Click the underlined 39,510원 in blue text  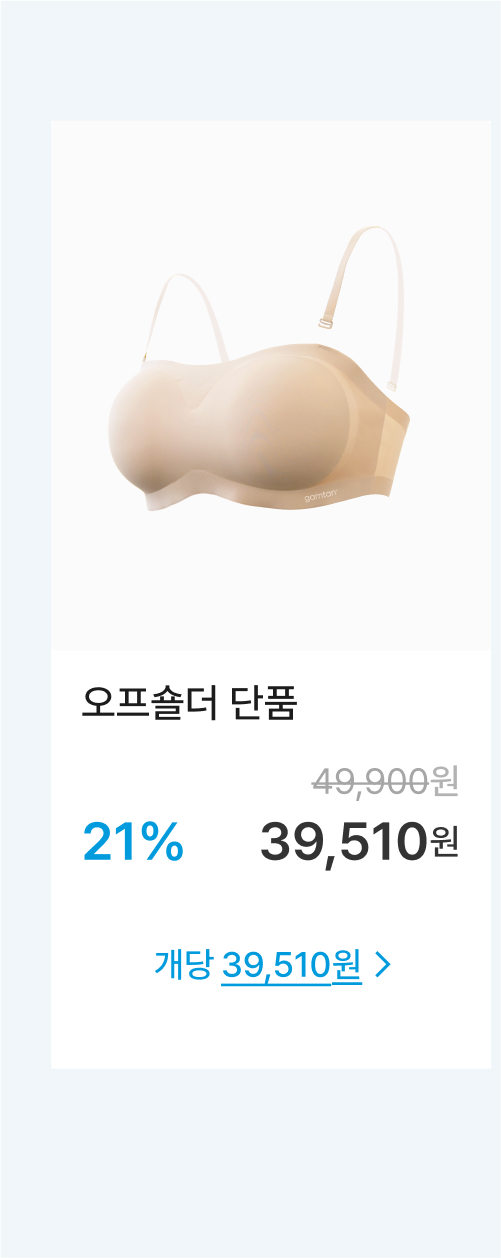click(x=291, y=966)
